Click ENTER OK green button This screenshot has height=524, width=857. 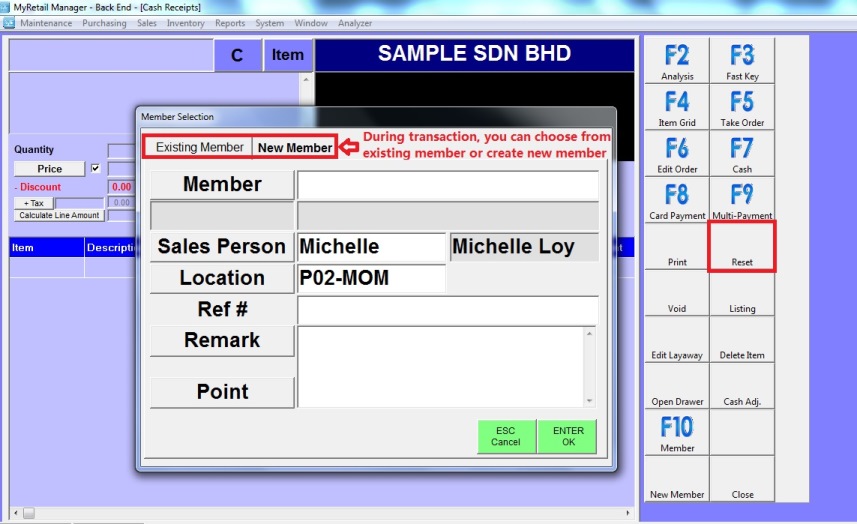pyautogui.click(x=568, y=436)
